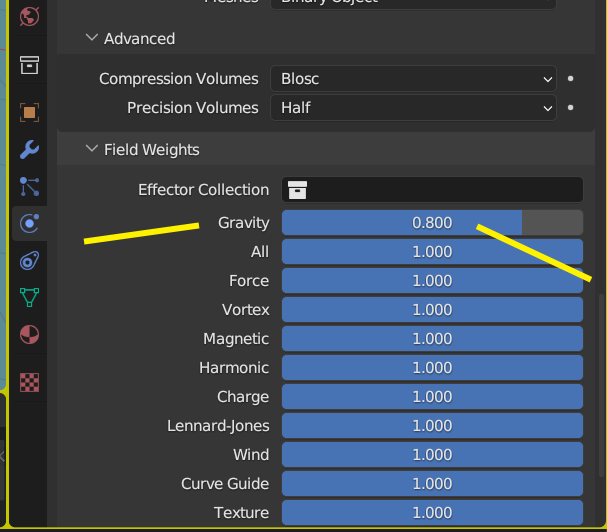
Task: Open the Compression Volumes dropdown
Action: click(413, 79)
